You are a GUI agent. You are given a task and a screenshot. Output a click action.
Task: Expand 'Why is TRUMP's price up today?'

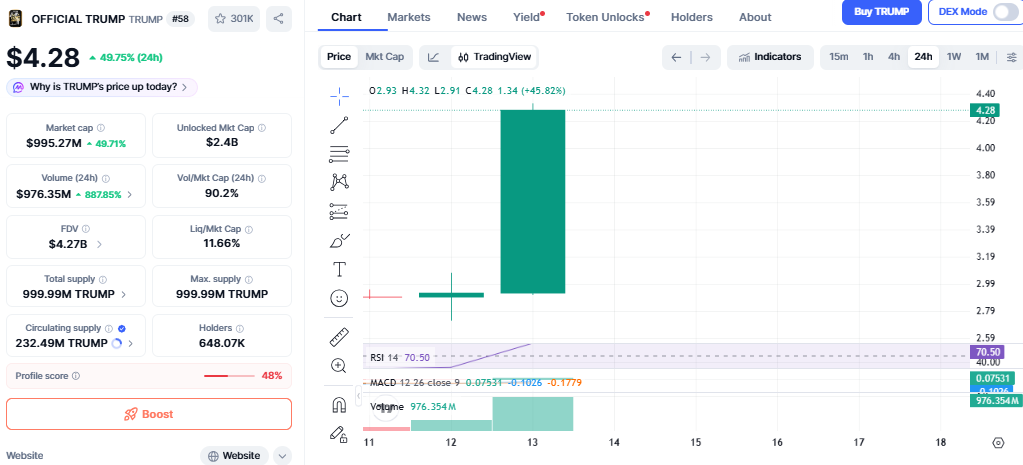click(102, 87)
